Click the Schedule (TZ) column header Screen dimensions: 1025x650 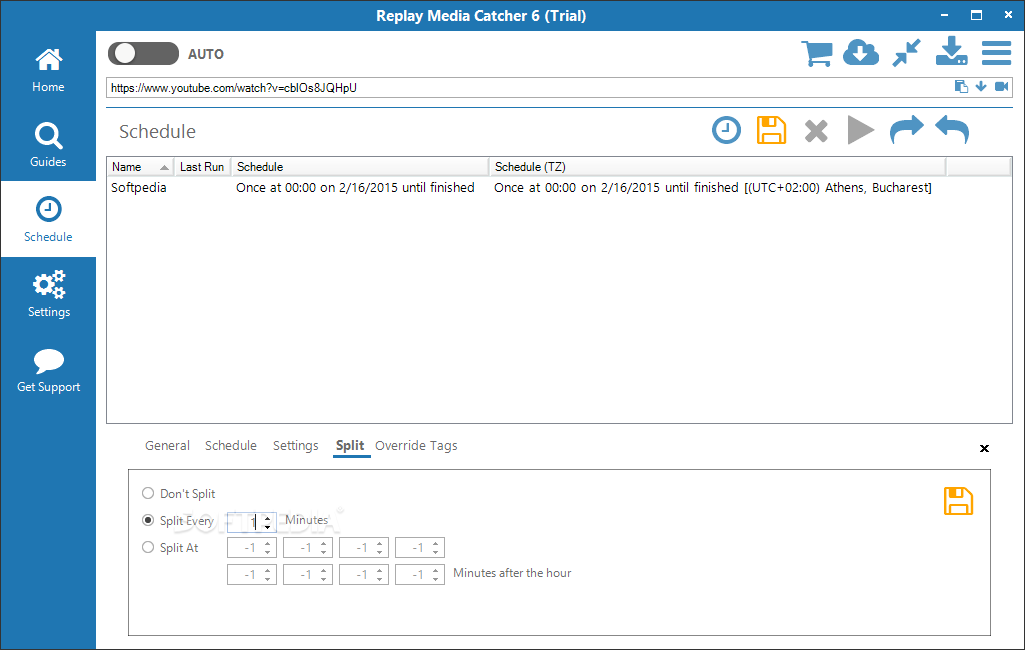pyautogui.click(x=717, y=167)
